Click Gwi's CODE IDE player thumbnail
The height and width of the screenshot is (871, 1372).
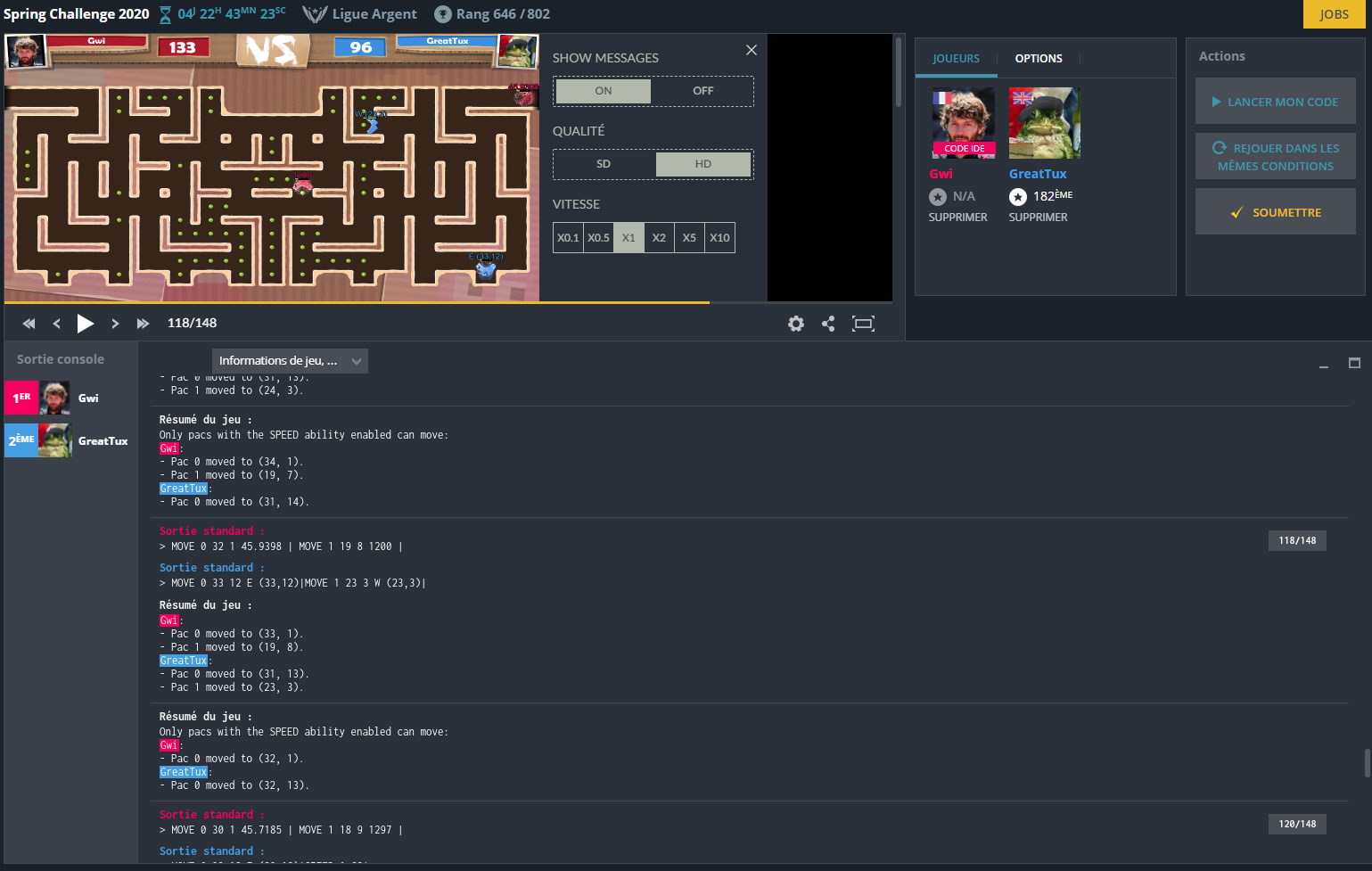[x=964, y=123]
